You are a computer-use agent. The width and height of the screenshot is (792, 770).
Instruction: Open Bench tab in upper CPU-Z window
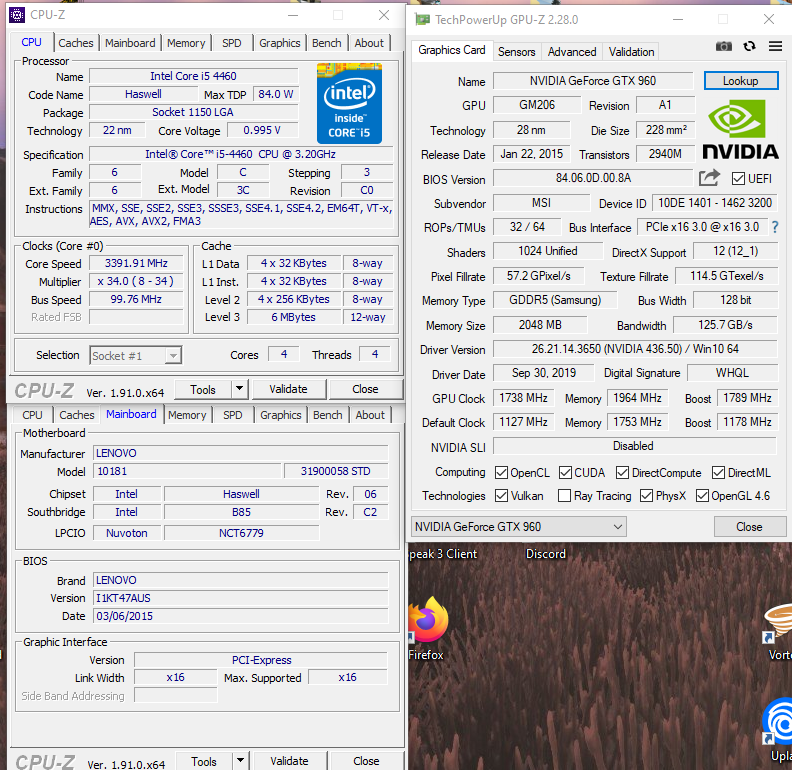point(327,43)
